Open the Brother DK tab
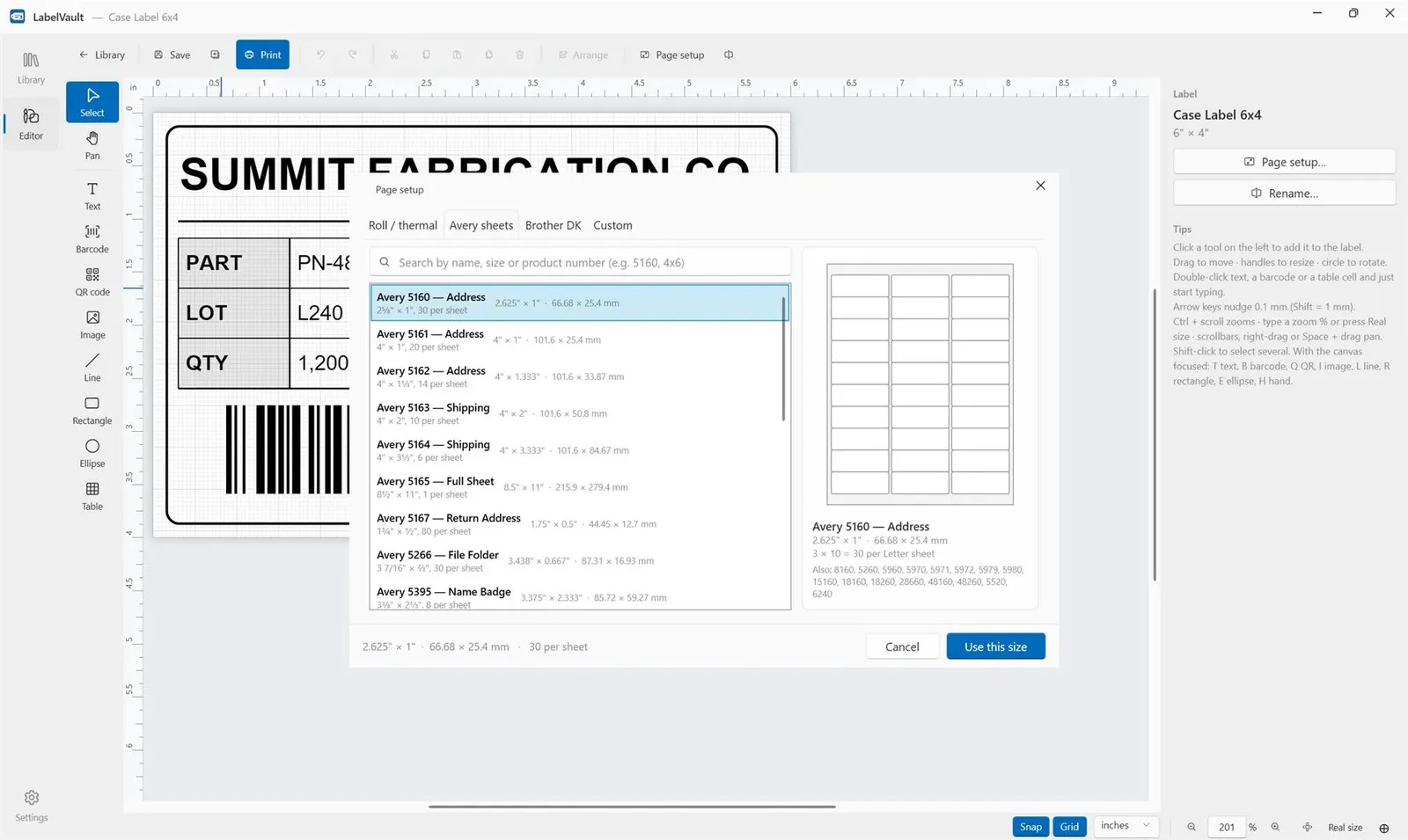This screenshot has height=840, width=1408. (x=554, y=225)
